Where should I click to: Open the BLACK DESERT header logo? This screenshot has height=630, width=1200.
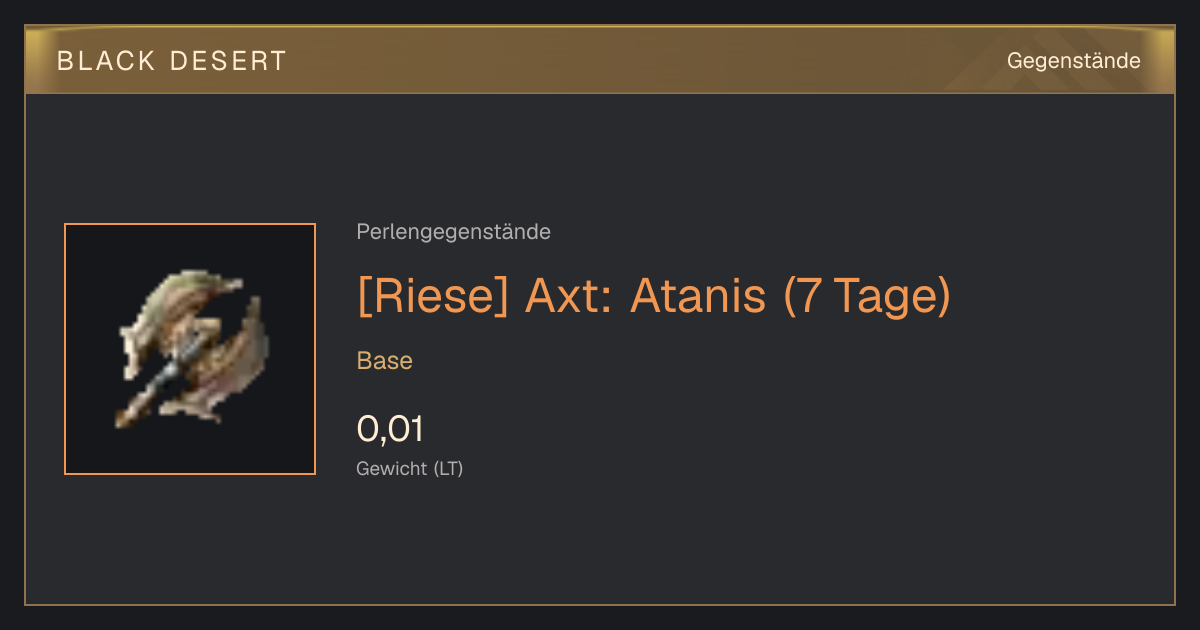point(171,61)
